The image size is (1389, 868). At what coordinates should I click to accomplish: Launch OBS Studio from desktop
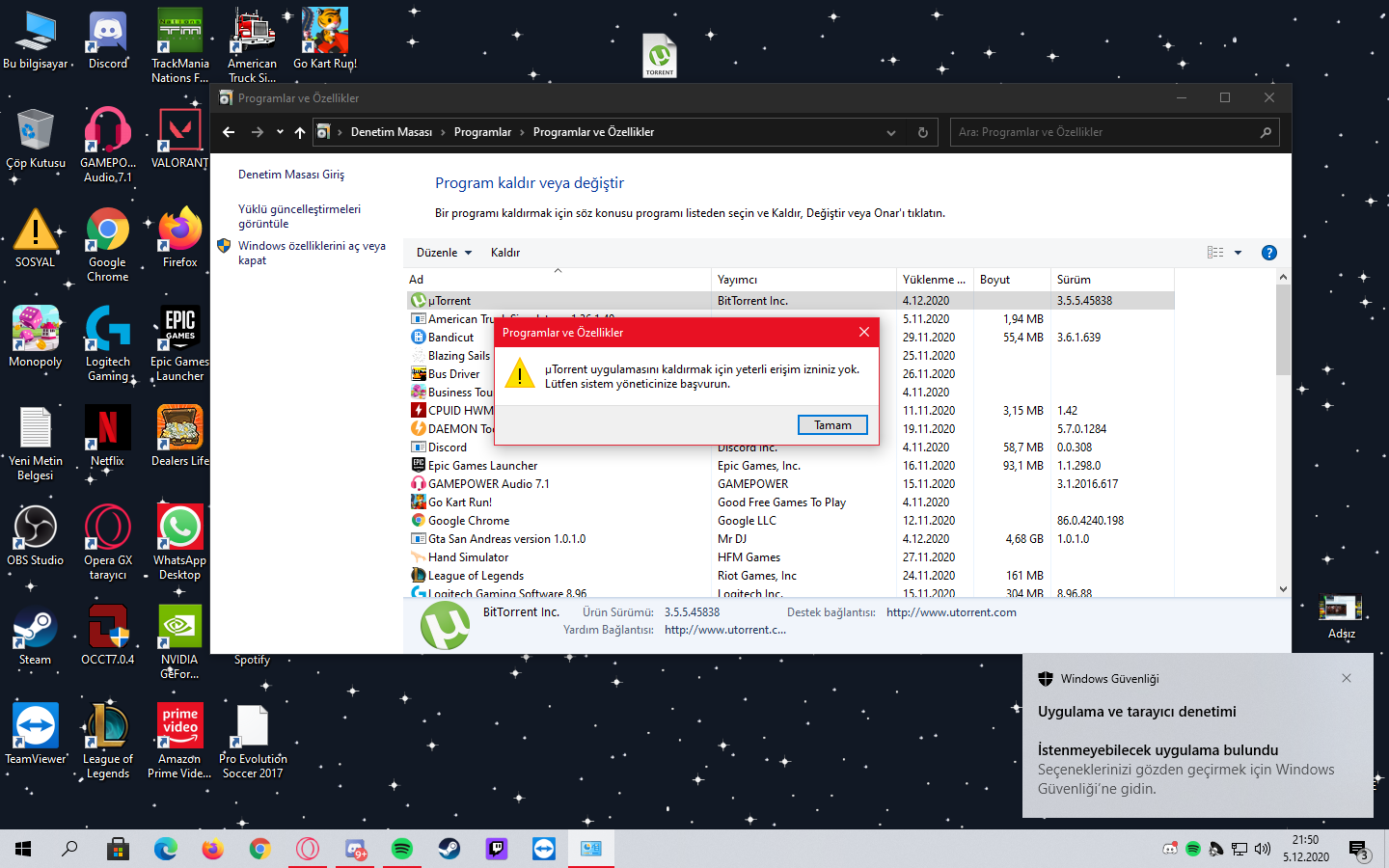coord(36,536)
